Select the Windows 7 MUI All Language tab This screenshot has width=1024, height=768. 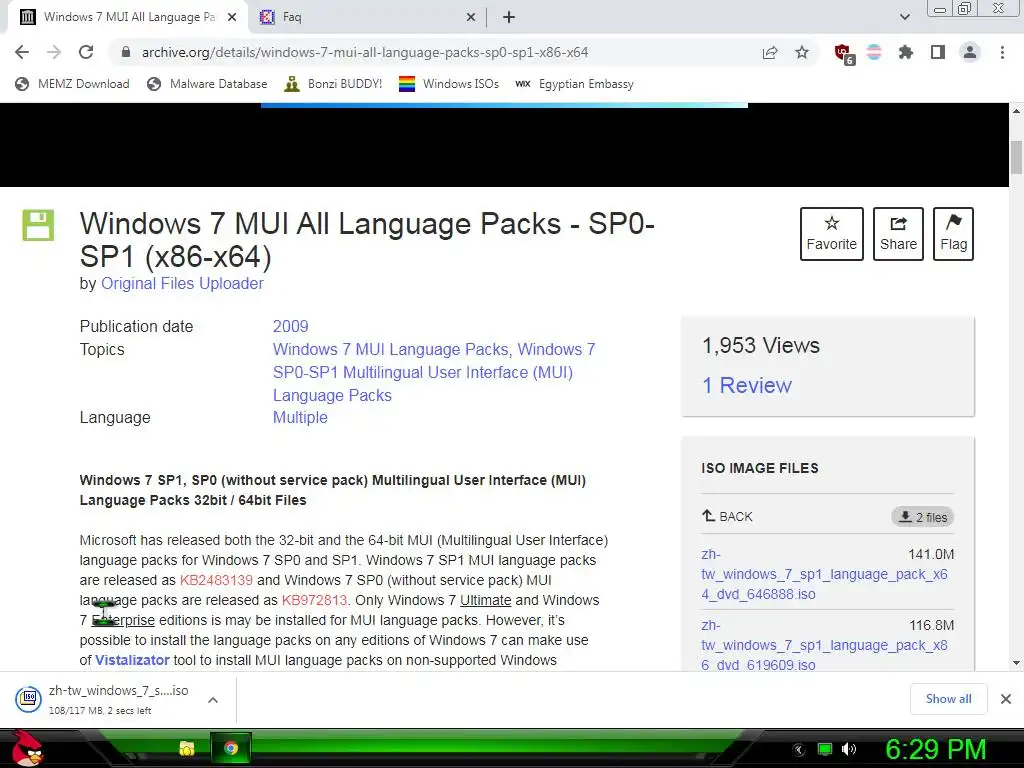tap(128, 17)
